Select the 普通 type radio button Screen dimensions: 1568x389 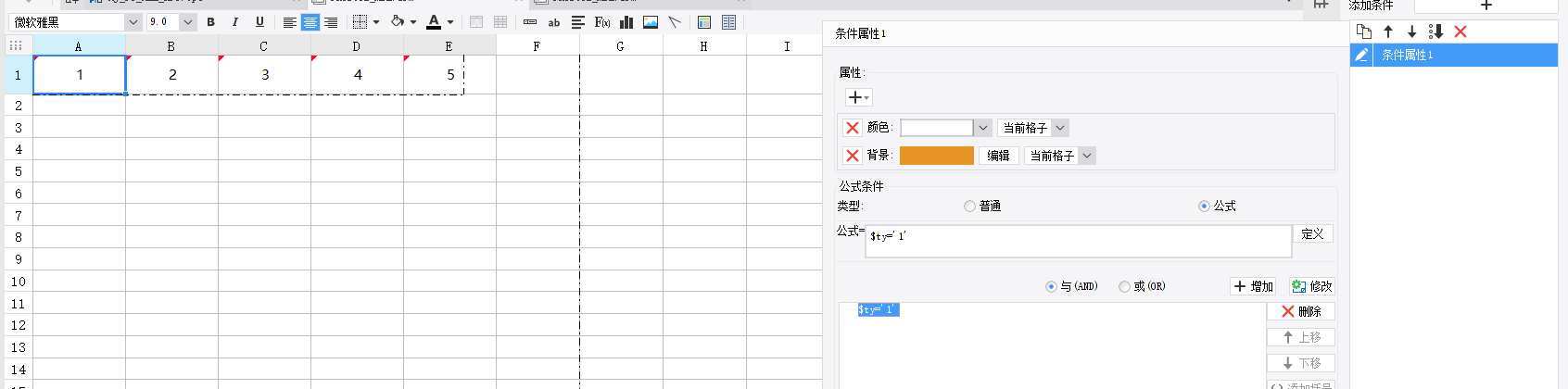(969, 207)
